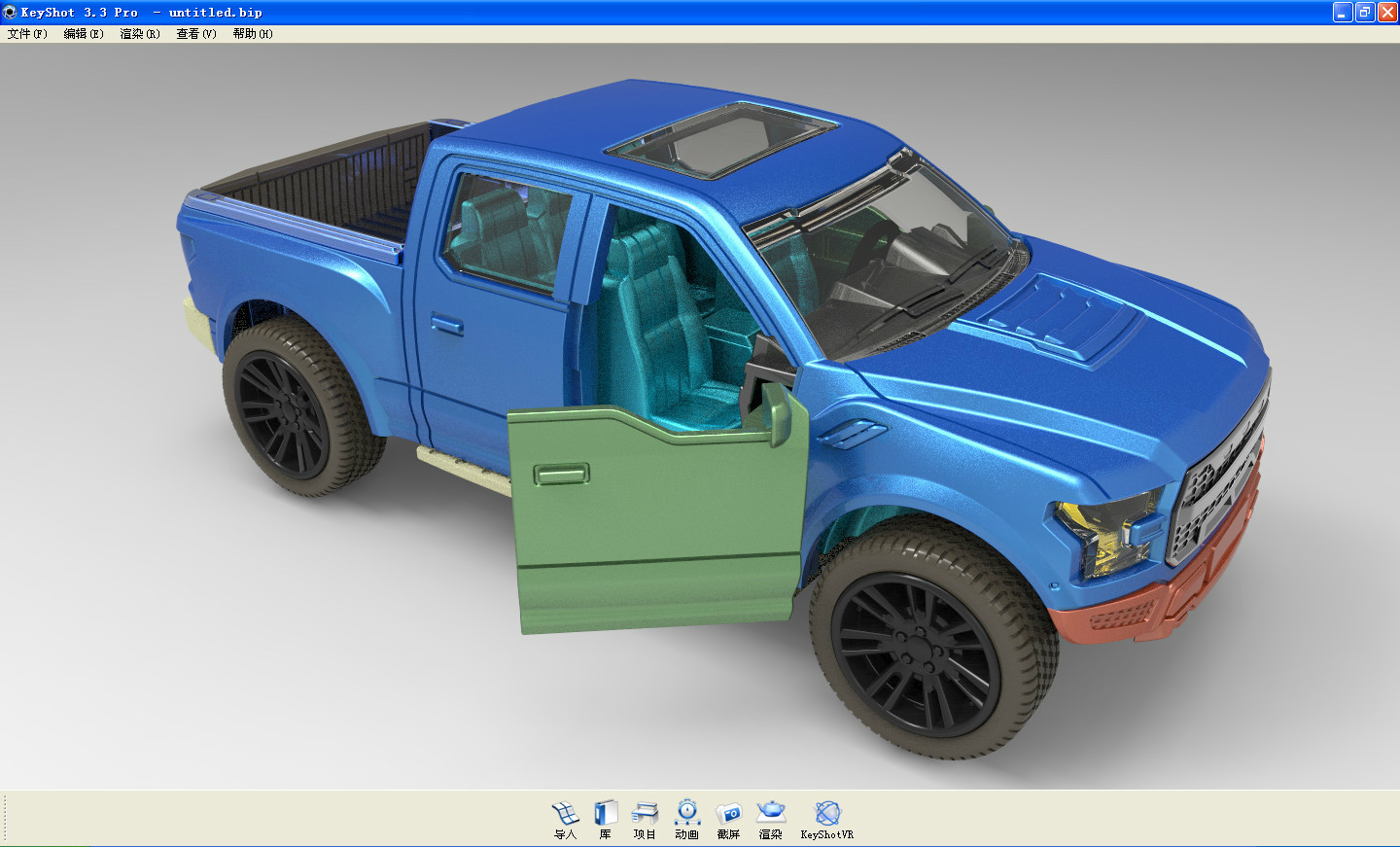Click the KeyShot app icon in title bar
Image resolution: width=1400 pixels, height=847 pixels.
click(x=10, y=13)
